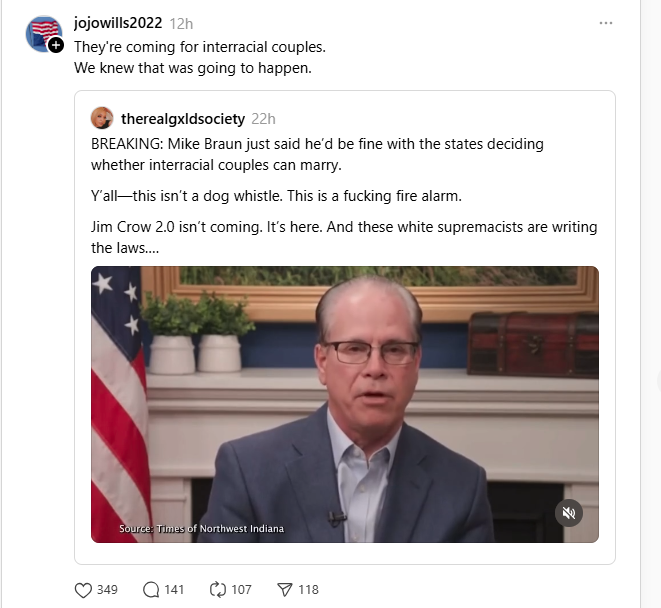View the 349 likes count
Screen dimensions: 661x608
tap(107, 589)
